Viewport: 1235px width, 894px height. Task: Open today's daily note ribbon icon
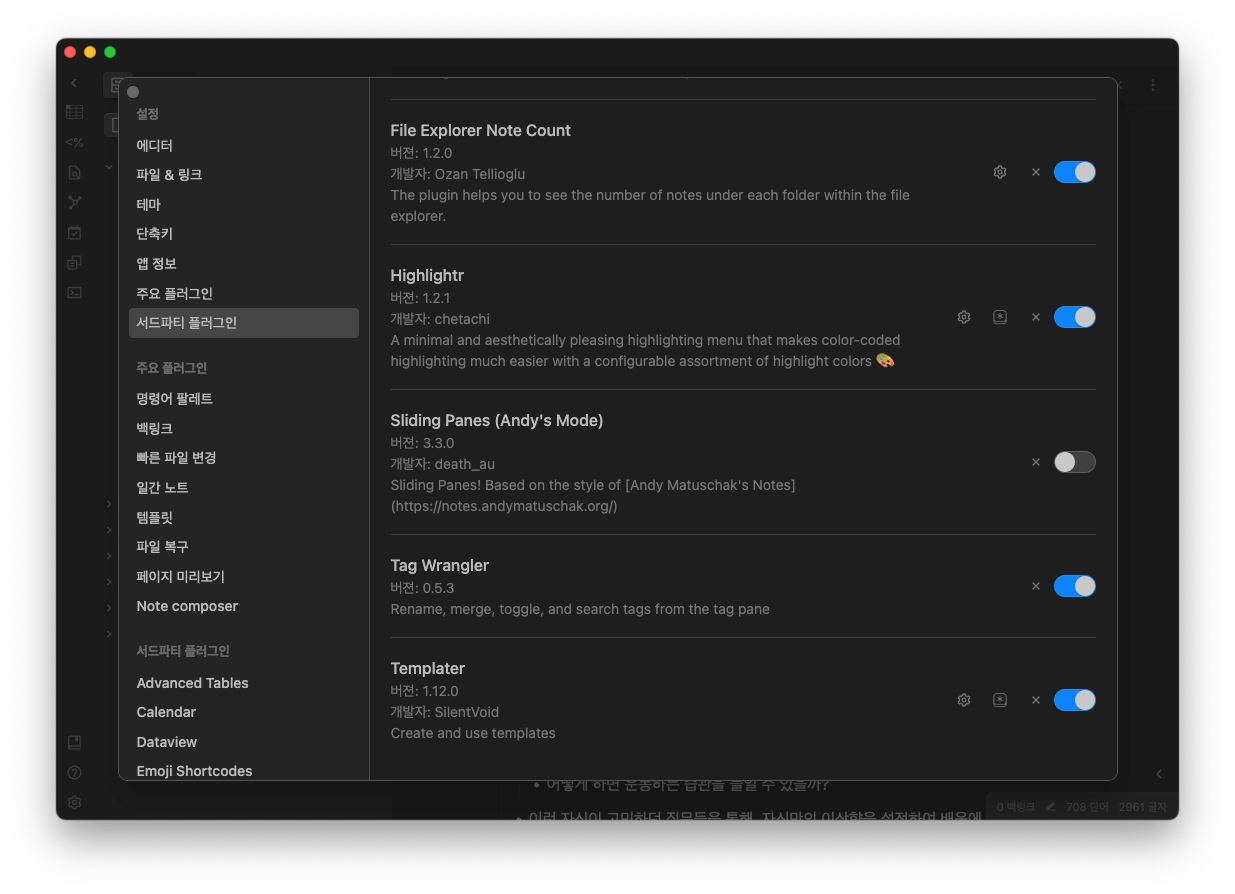74,232
